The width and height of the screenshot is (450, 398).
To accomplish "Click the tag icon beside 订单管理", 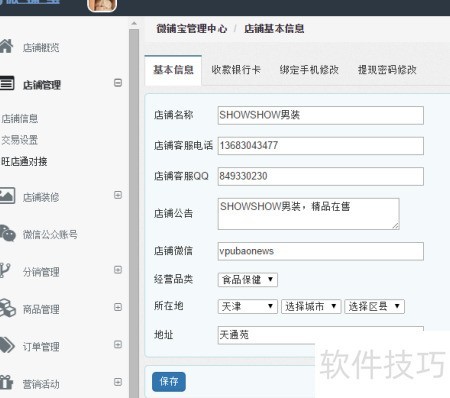I will point(7,345).
